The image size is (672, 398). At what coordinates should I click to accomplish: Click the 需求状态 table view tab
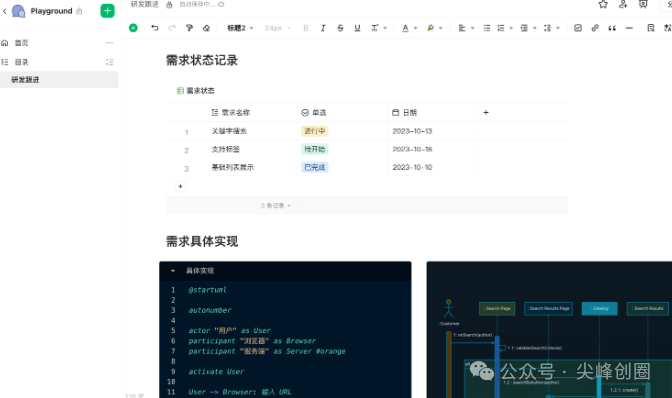tap(196, 90)
